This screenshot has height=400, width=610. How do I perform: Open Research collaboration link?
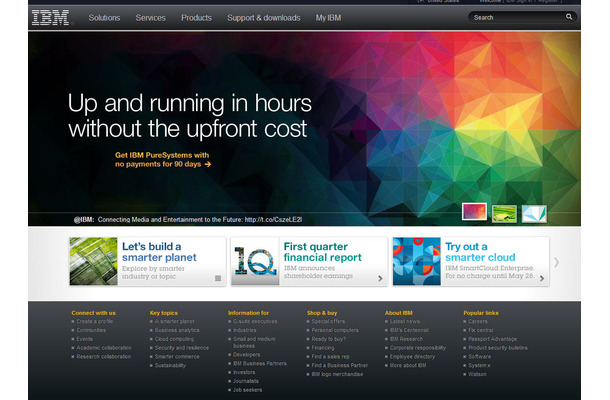click(103, 356)
